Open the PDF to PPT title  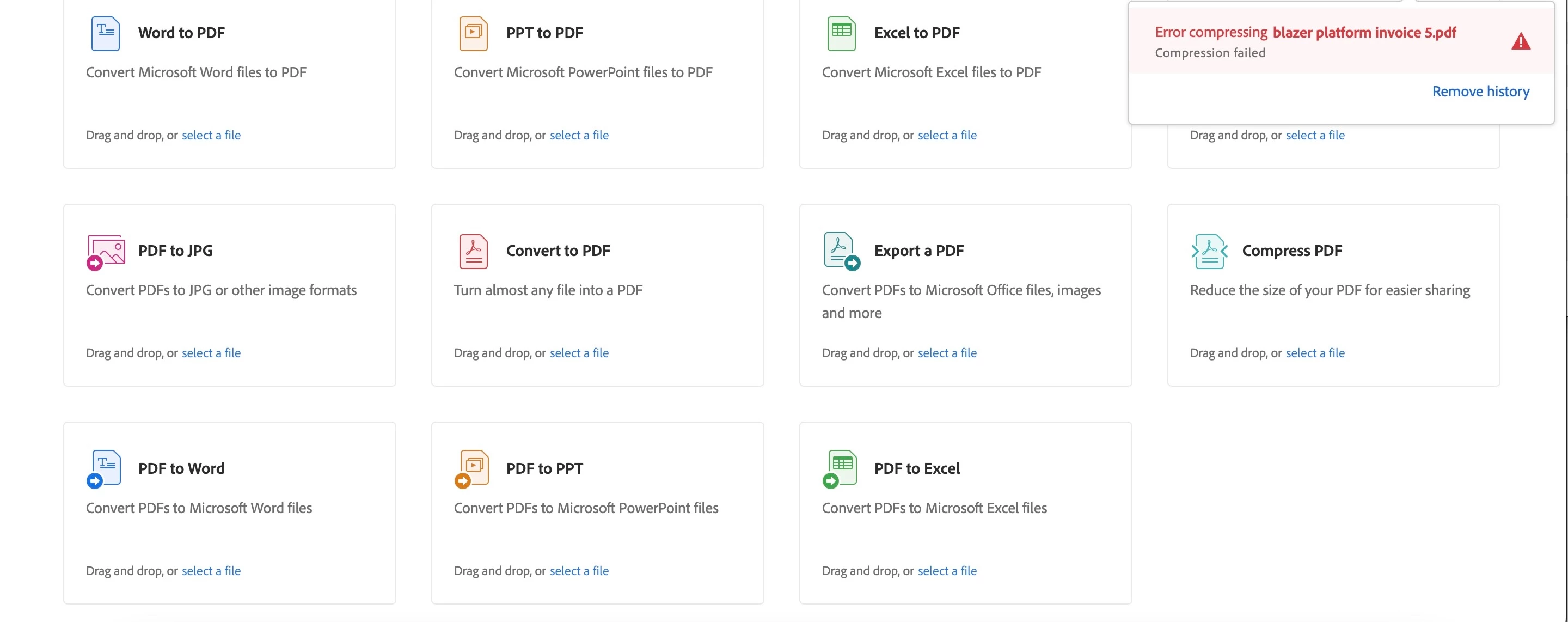coord(544,468)
